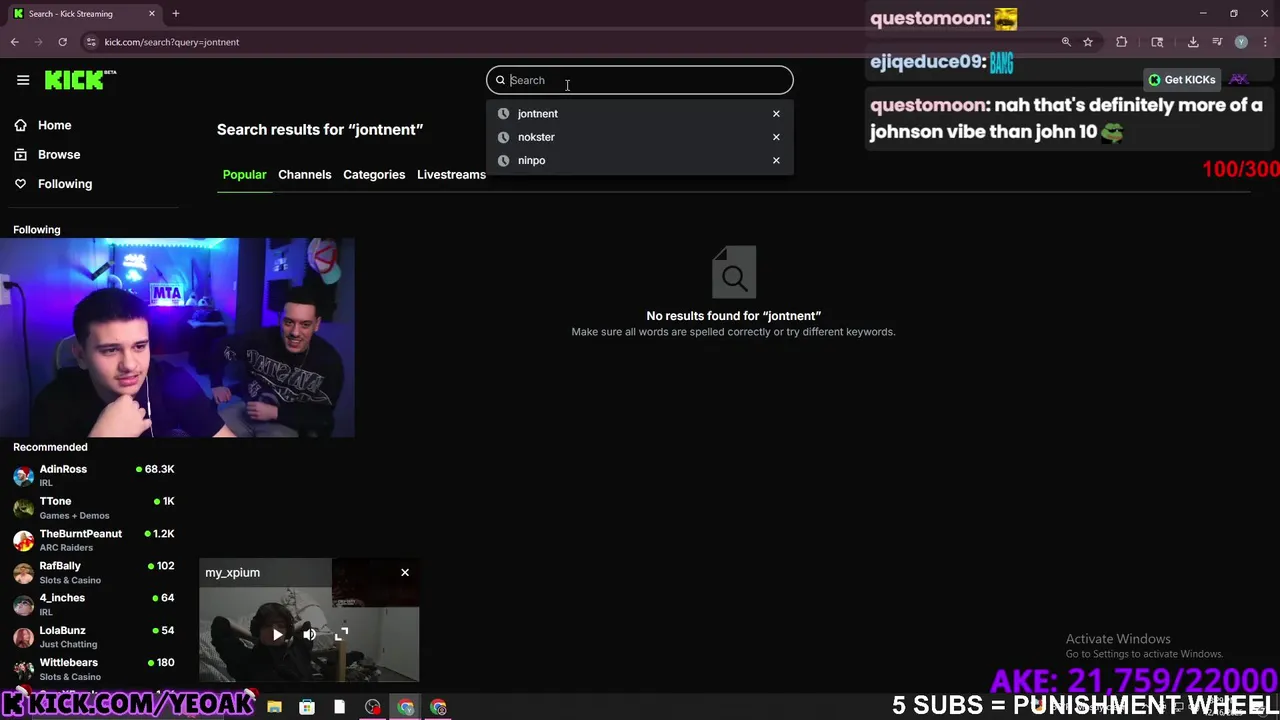
Task: Go back in the browser
Action: point(14,42)
